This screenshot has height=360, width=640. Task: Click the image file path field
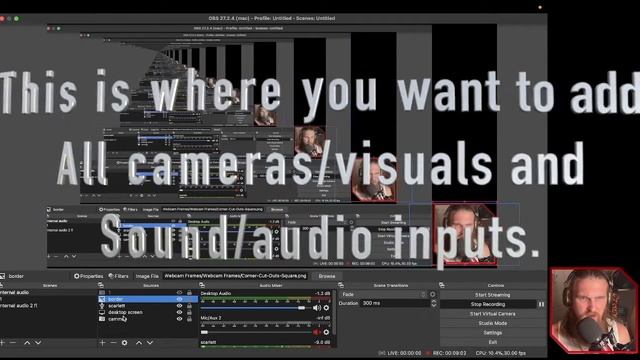(236, 276)
